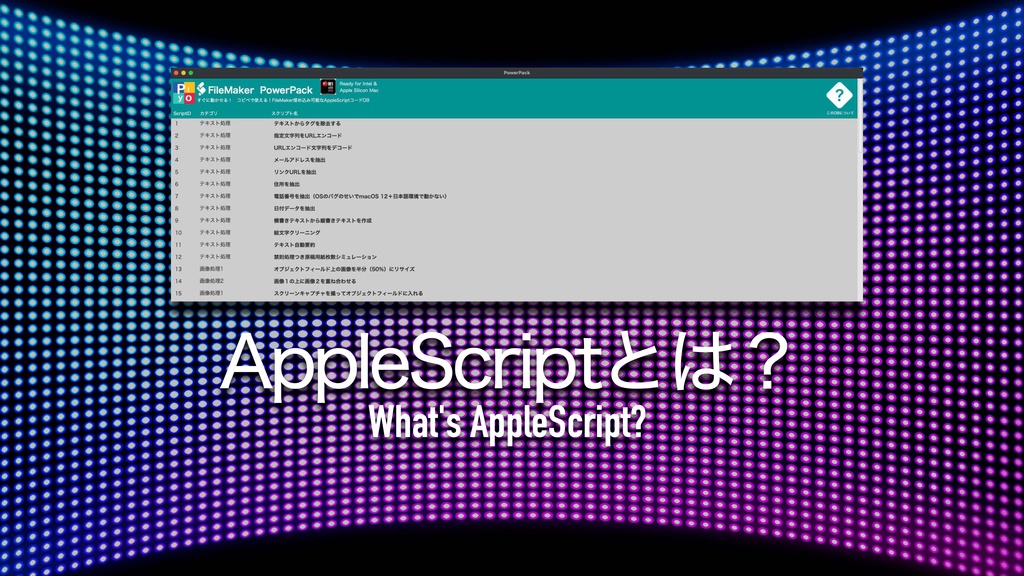Click the この DB について label under help icon
The width and height of the screenshot is (1024, 576).
[x=840, y=113]
